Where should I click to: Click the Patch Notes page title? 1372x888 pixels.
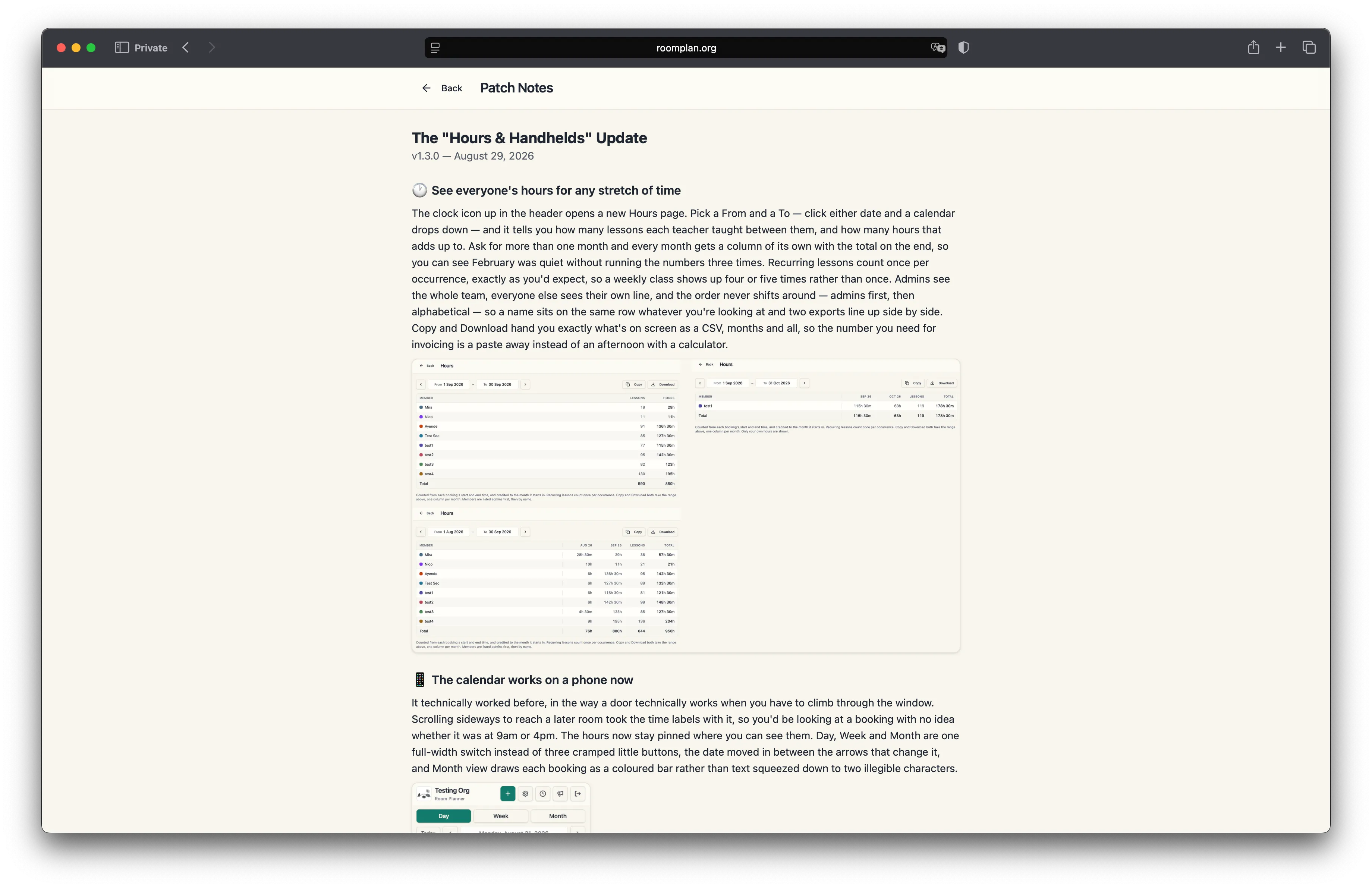(x=516, y=88)
